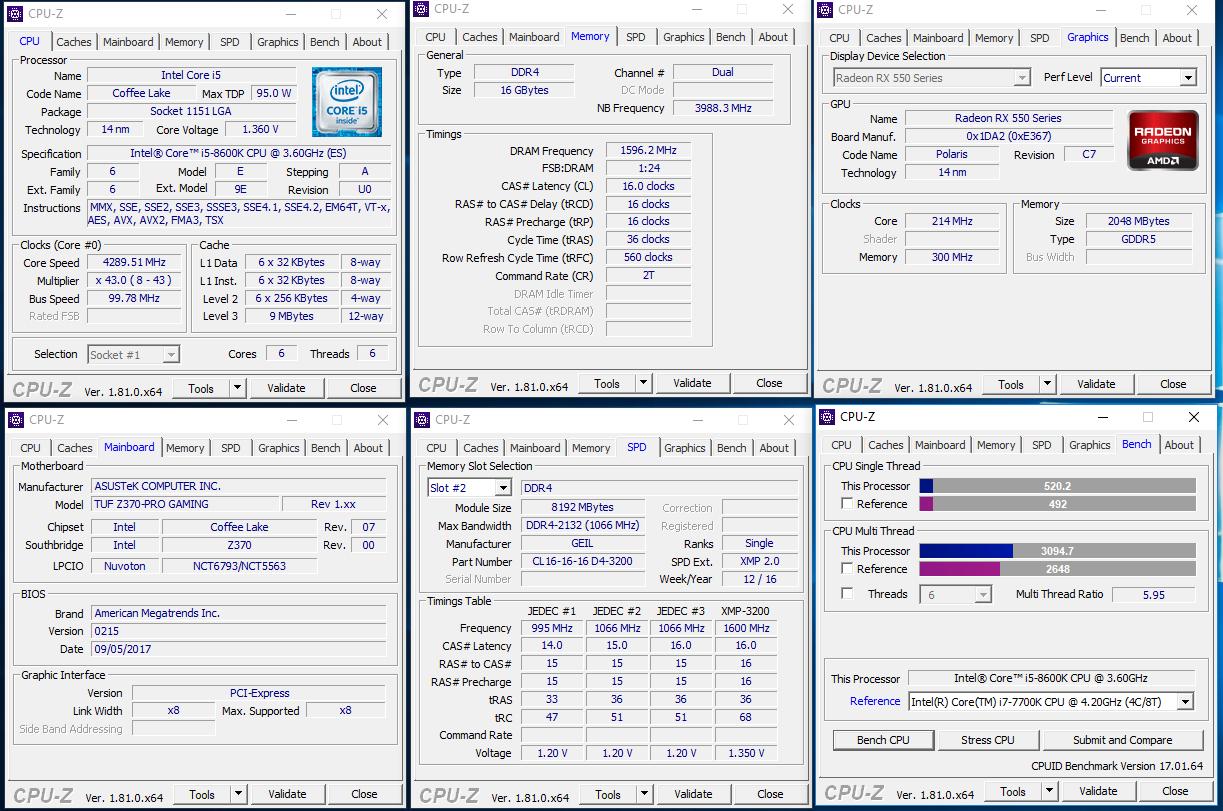Click the Radeon Graphics AMD logo
Screen dimensions: 1223x811
coord(1163,140)
